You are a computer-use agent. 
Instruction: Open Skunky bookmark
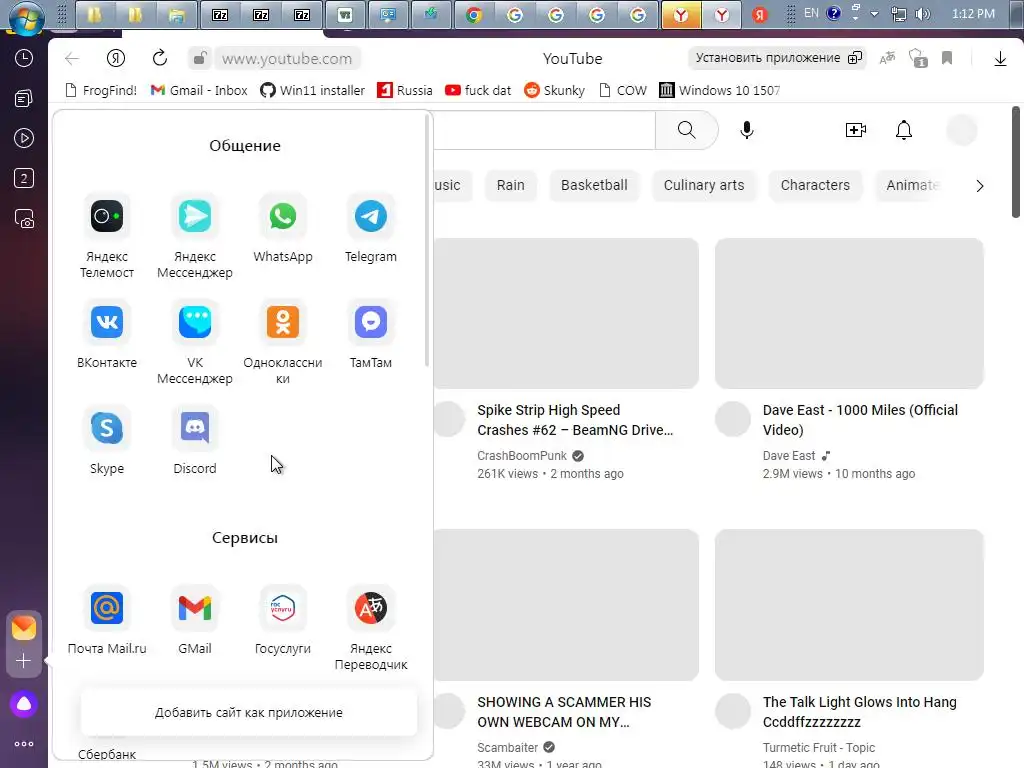pos(554,90)
